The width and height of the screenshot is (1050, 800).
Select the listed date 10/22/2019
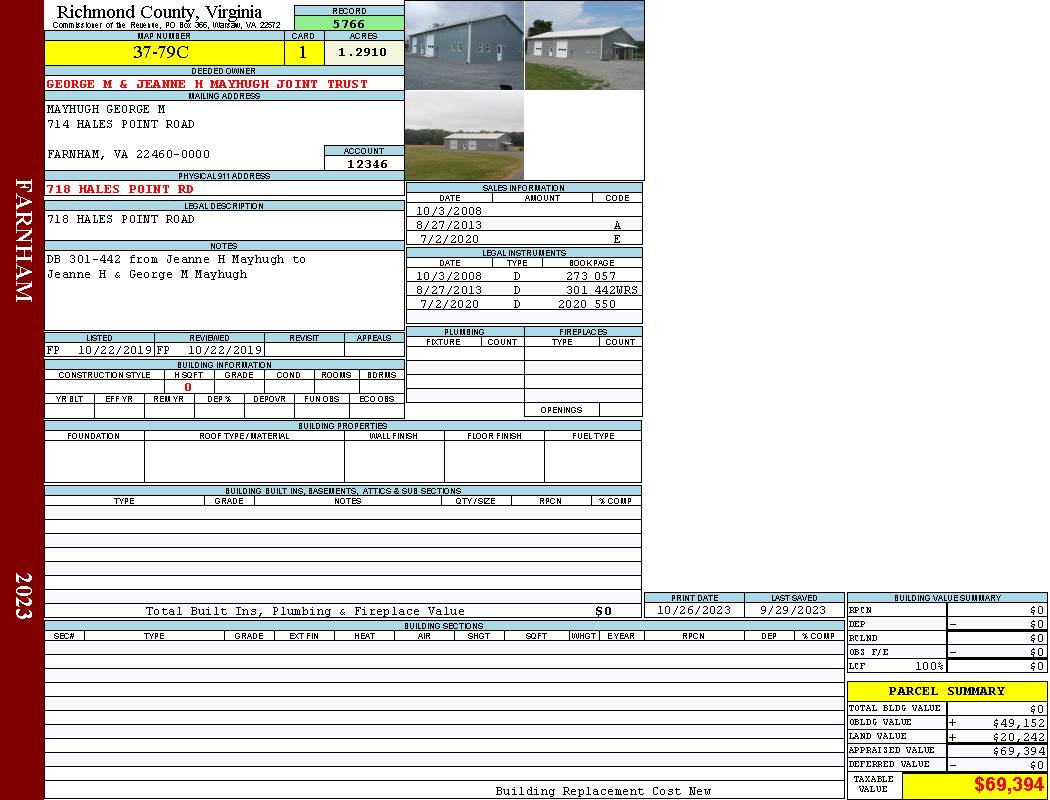114,351
